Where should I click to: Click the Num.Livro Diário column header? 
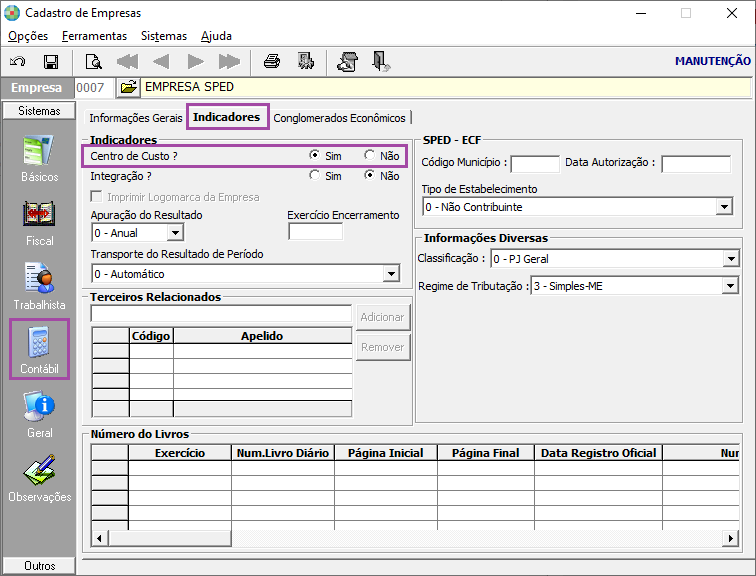(283, 453)
